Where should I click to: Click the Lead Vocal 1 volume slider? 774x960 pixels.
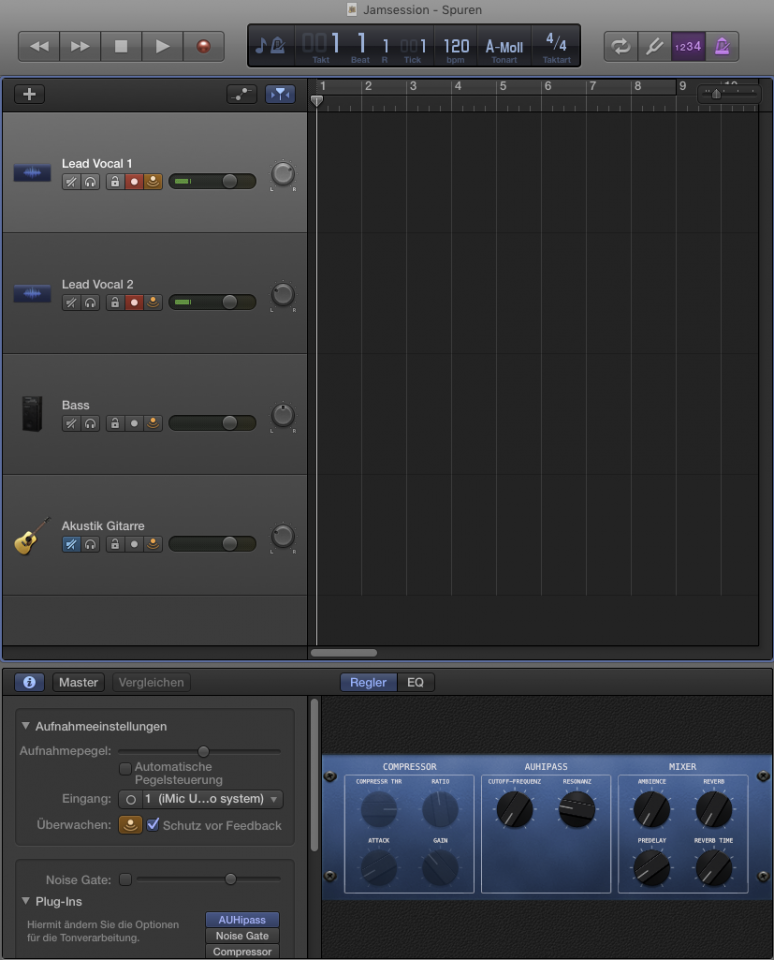point(212,181)
